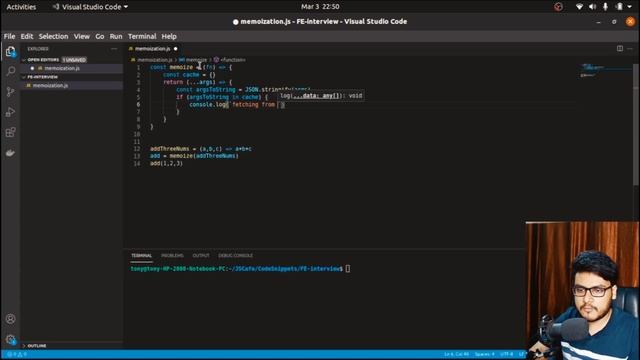Click on the const cache = {} line
Screen dimensions: 640x360
(x=189, y=75)
